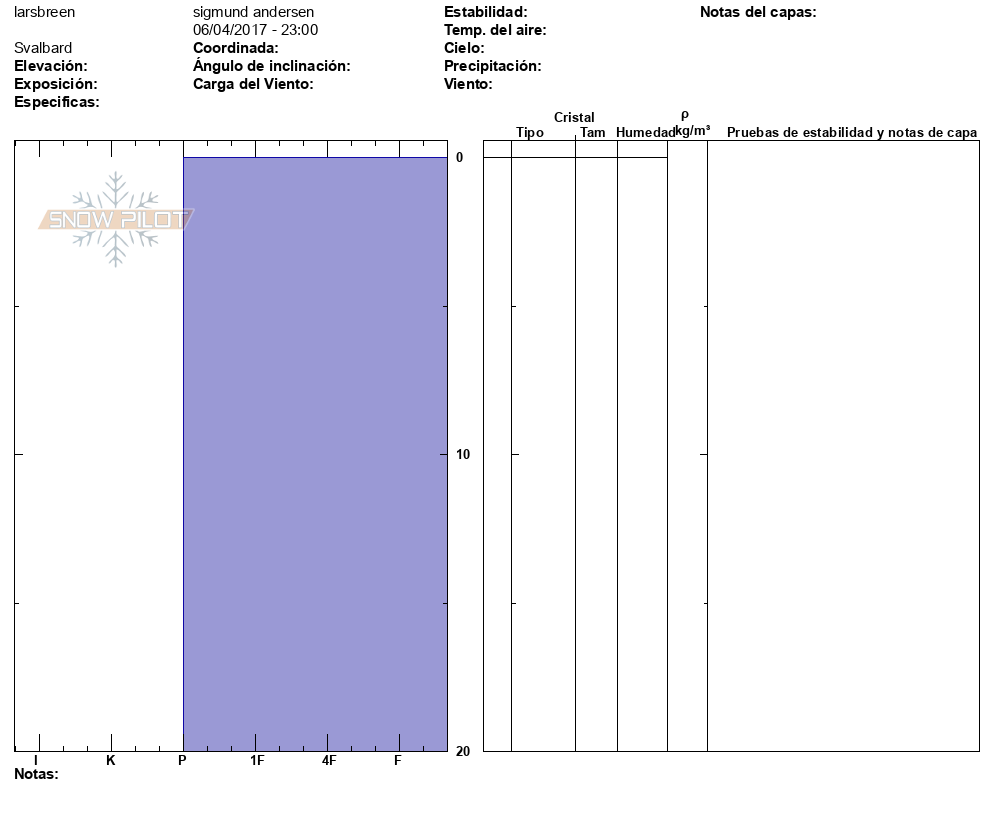
Task: Select the Humedad column header
Action: [x=645, y=133]
